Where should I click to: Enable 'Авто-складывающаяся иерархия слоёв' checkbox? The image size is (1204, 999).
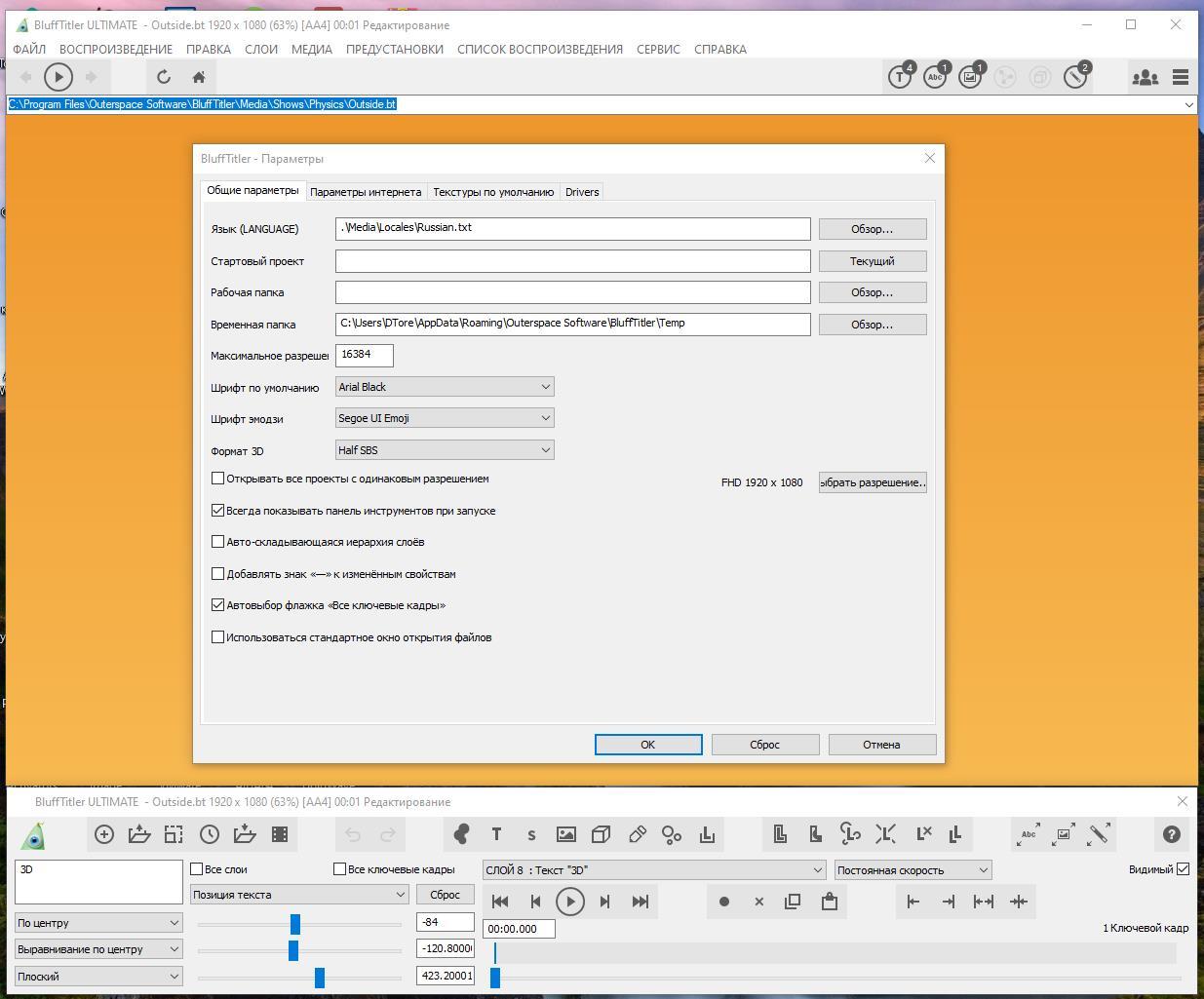click(218, 542)
